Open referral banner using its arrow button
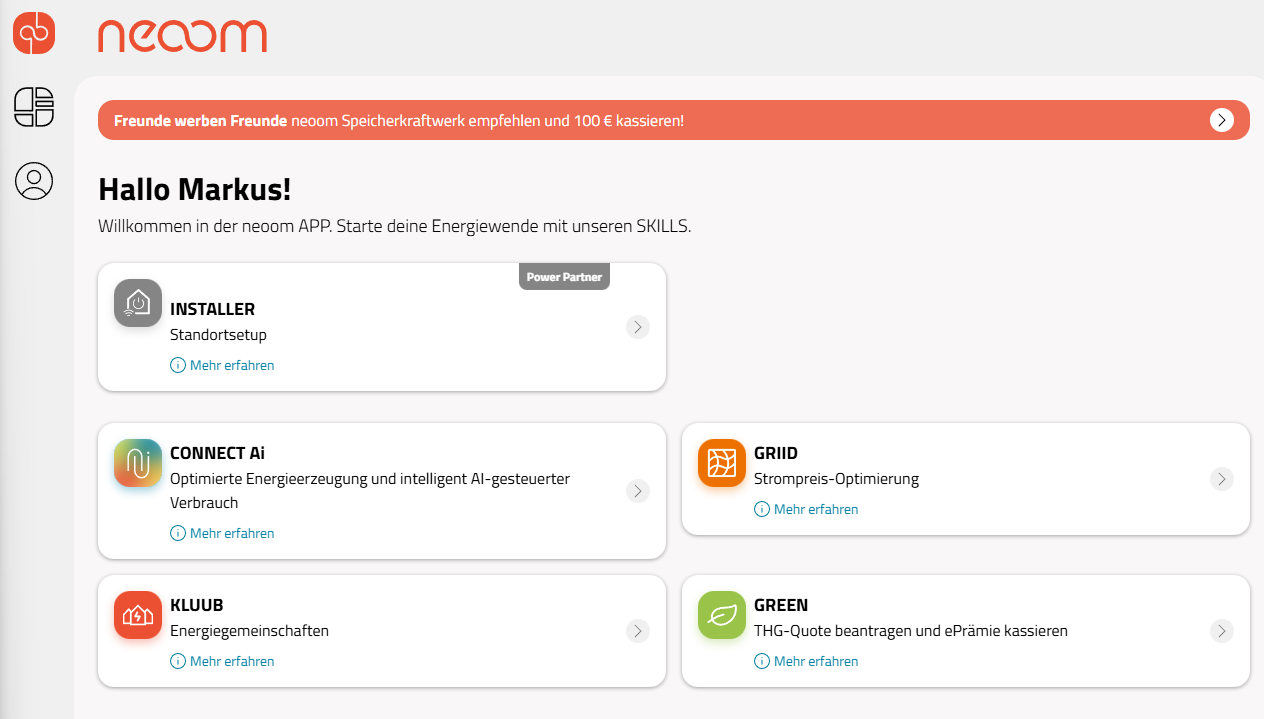 coord(1221,120)
